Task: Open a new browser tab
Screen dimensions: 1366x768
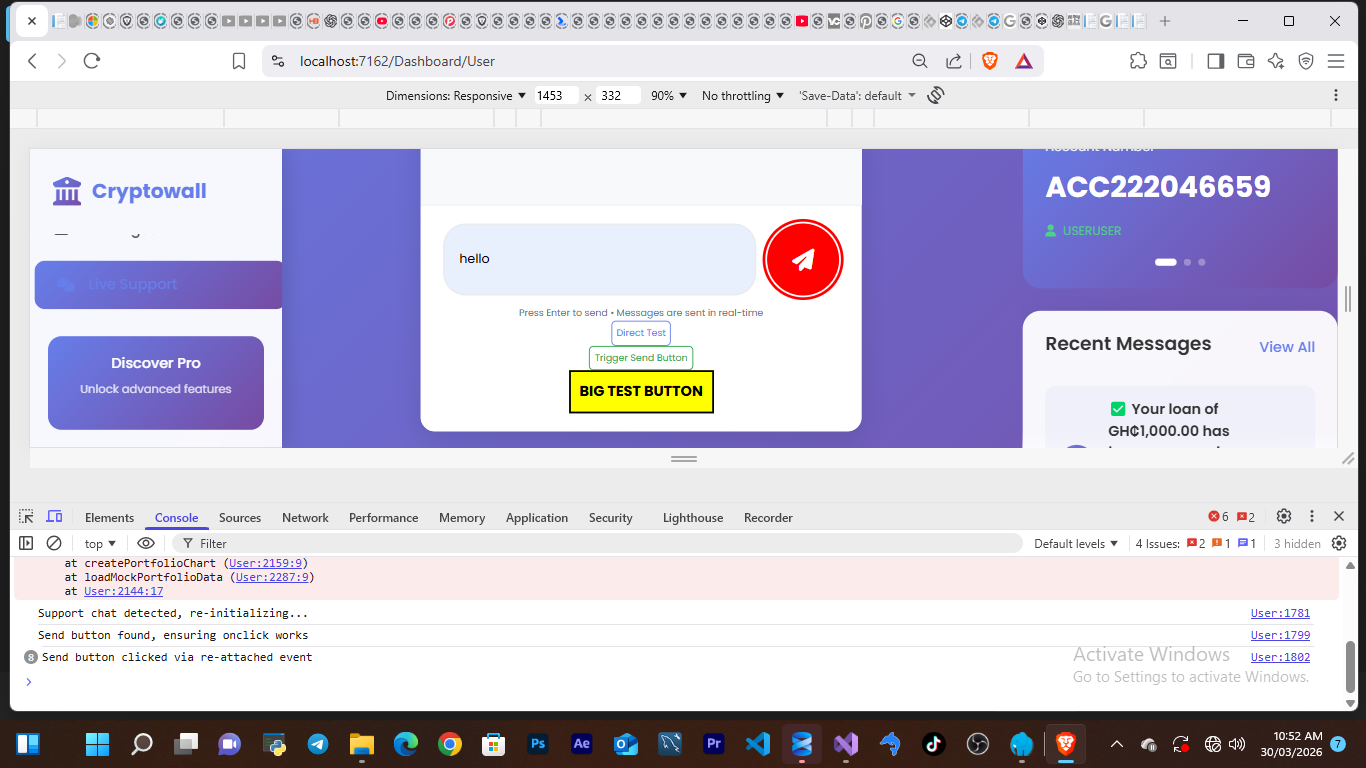Action: pos(1165,21)
